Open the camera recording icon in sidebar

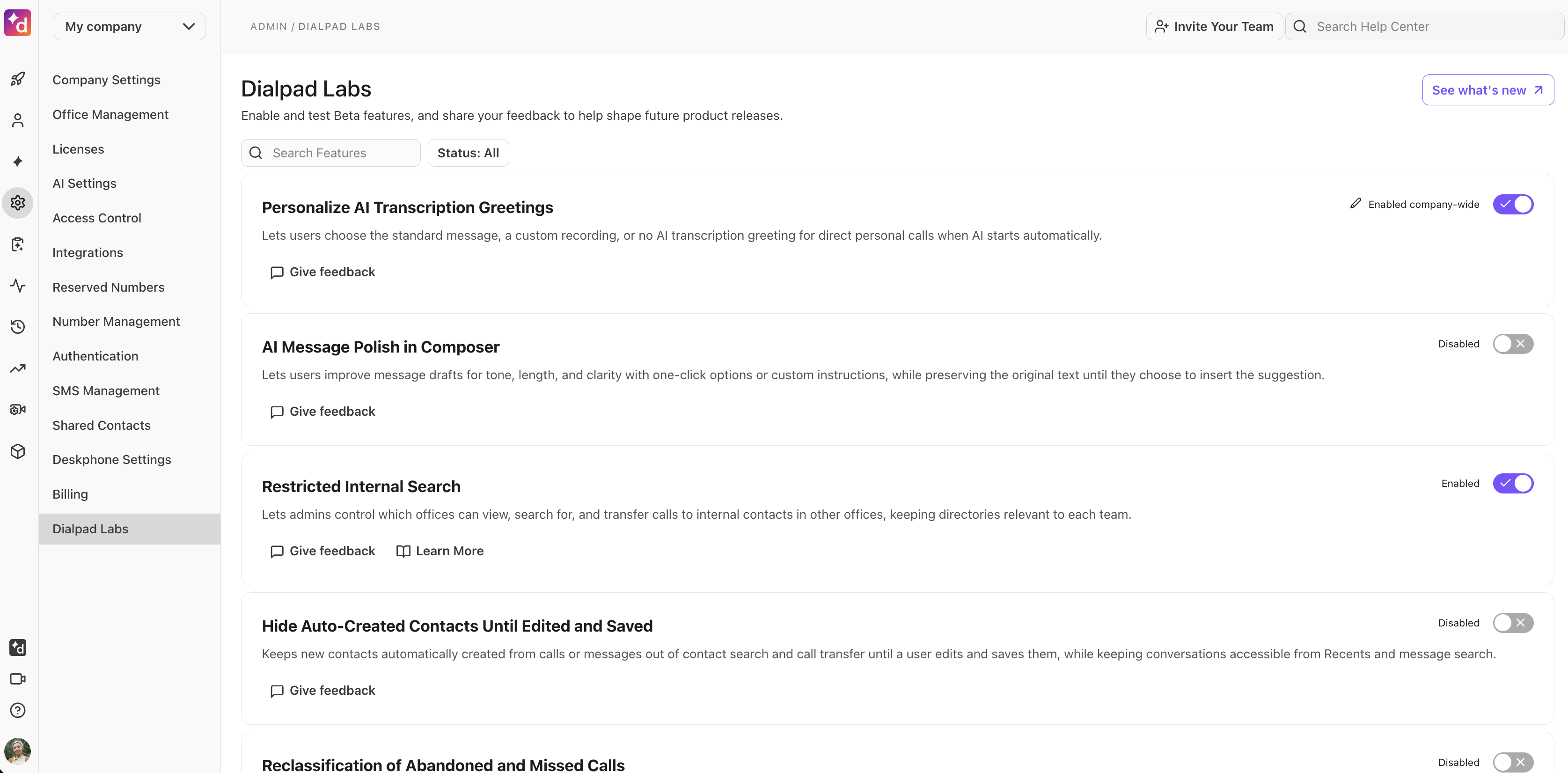coord(18,410)
